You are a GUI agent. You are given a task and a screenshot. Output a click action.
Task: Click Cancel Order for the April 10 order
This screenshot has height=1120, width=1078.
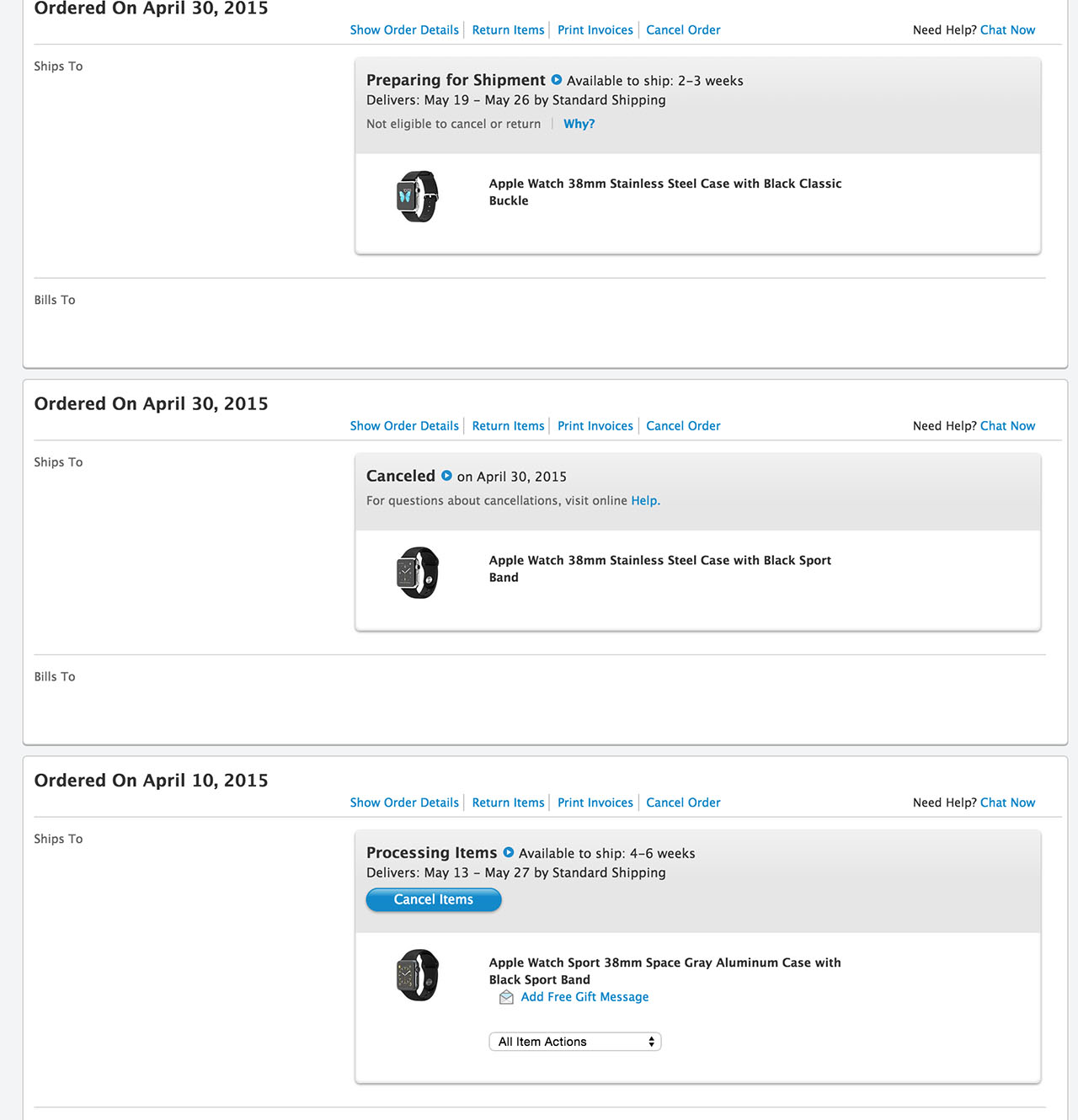point(683,803)
